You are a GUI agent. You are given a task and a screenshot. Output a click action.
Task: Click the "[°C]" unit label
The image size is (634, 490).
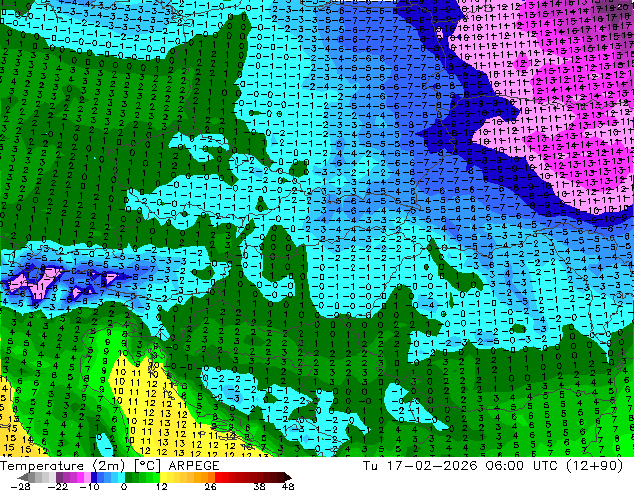coord(147,466)
